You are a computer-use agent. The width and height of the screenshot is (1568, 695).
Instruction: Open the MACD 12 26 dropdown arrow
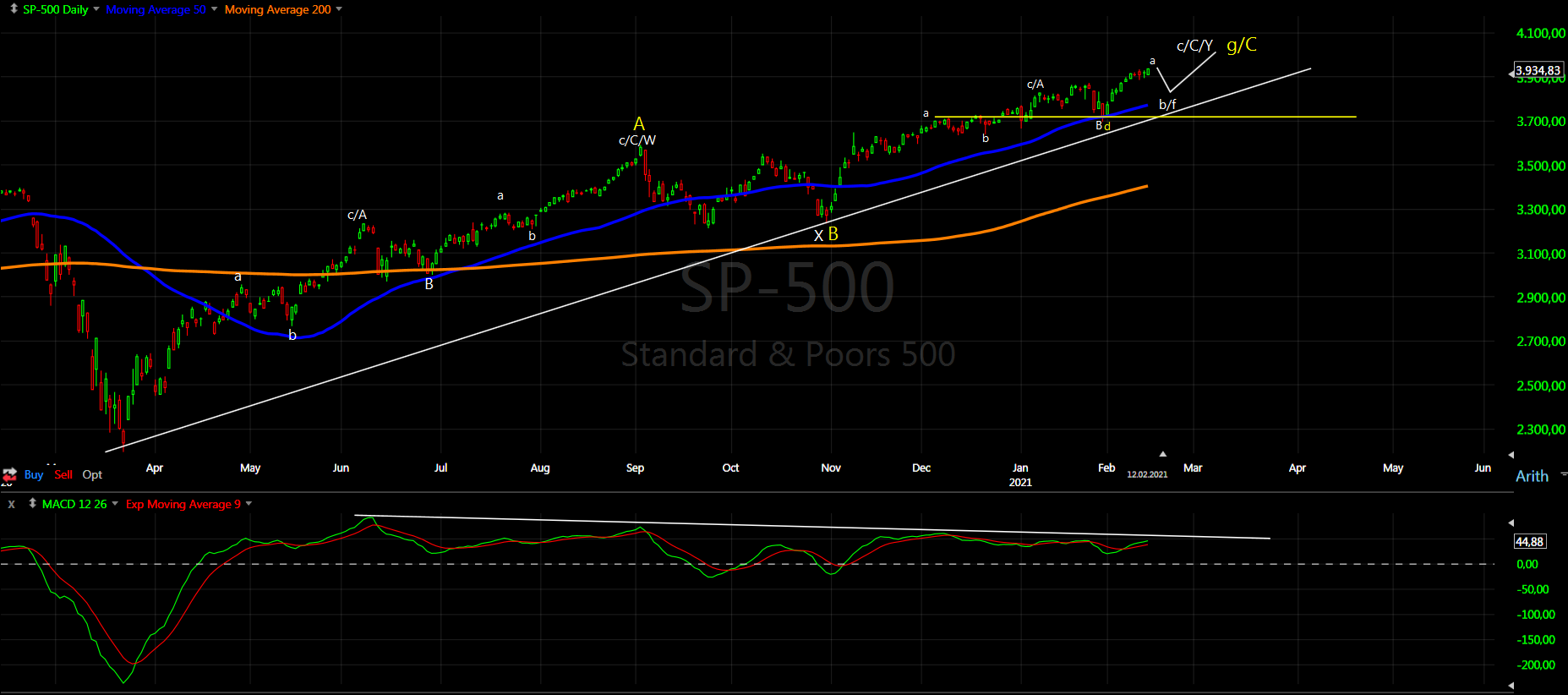[x=115, y=504]
